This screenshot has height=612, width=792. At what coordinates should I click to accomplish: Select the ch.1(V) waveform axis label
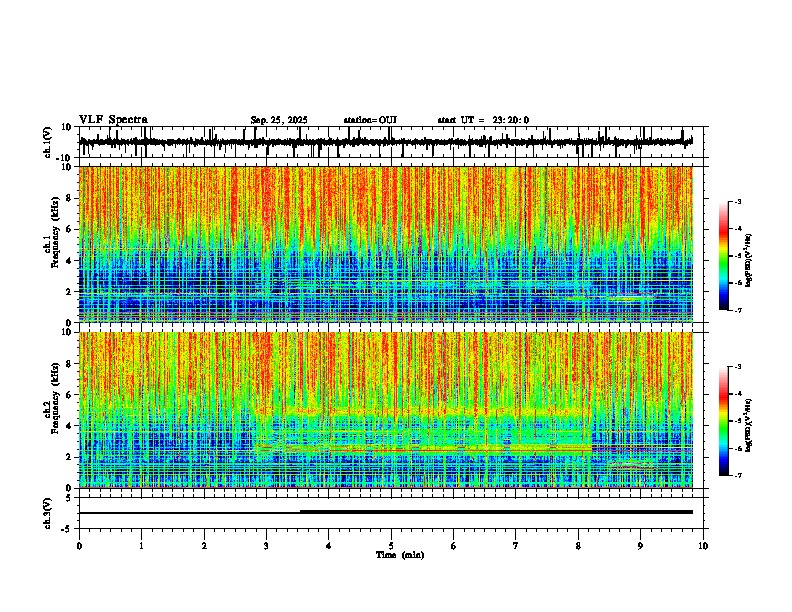point(48,142)
